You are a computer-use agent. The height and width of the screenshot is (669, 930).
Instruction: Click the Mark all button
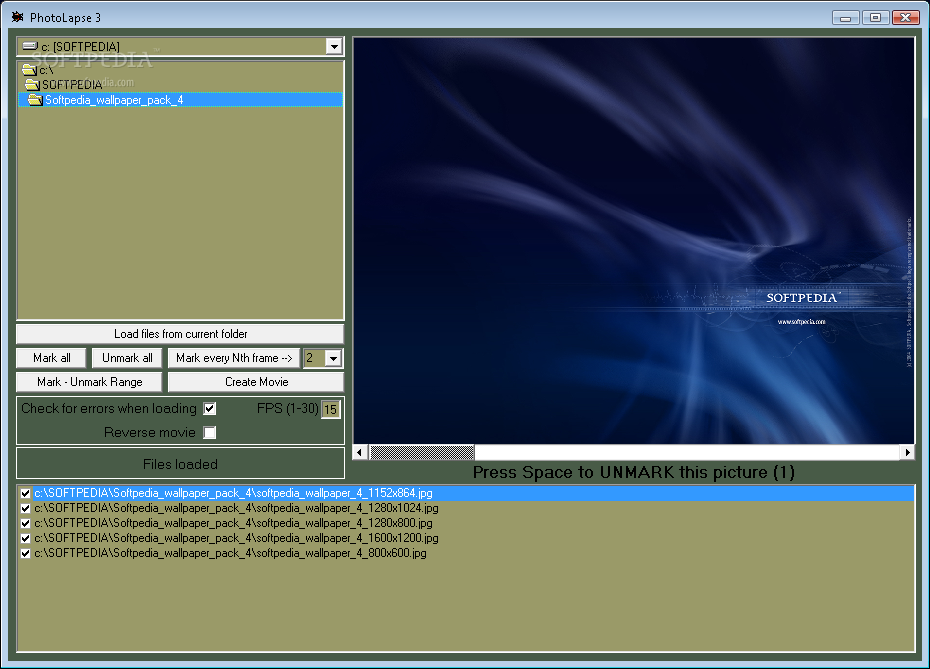click(52, 358)
